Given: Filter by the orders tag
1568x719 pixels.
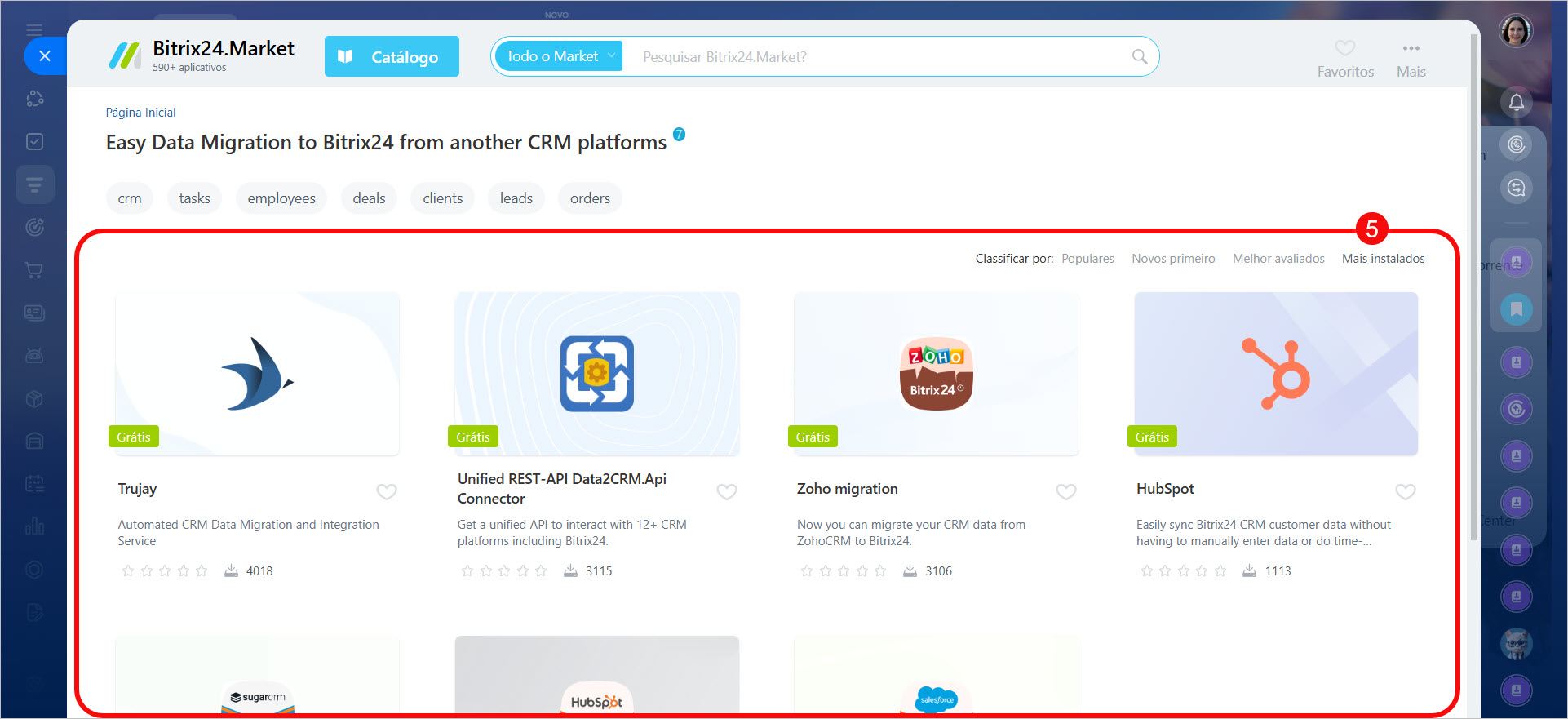Looking at the screenshot, I should pyautogui.click(x=590, y=198).
